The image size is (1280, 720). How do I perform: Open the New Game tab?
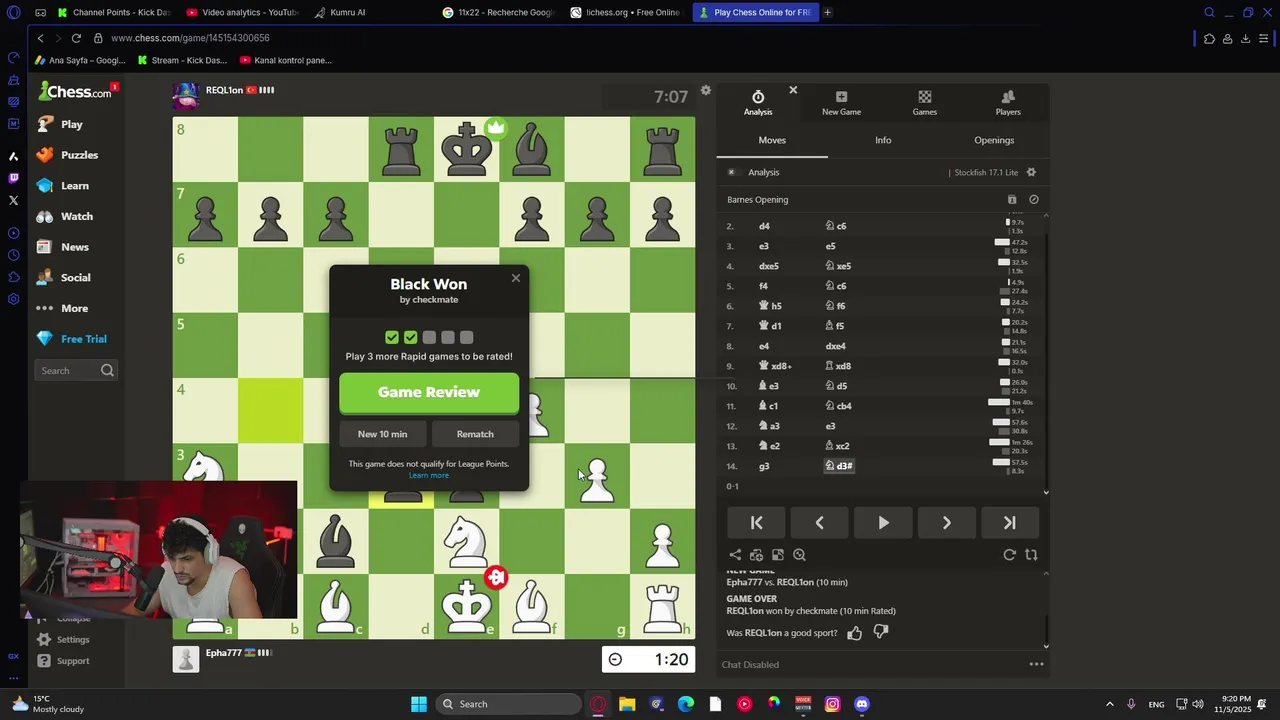pos(841,102)
